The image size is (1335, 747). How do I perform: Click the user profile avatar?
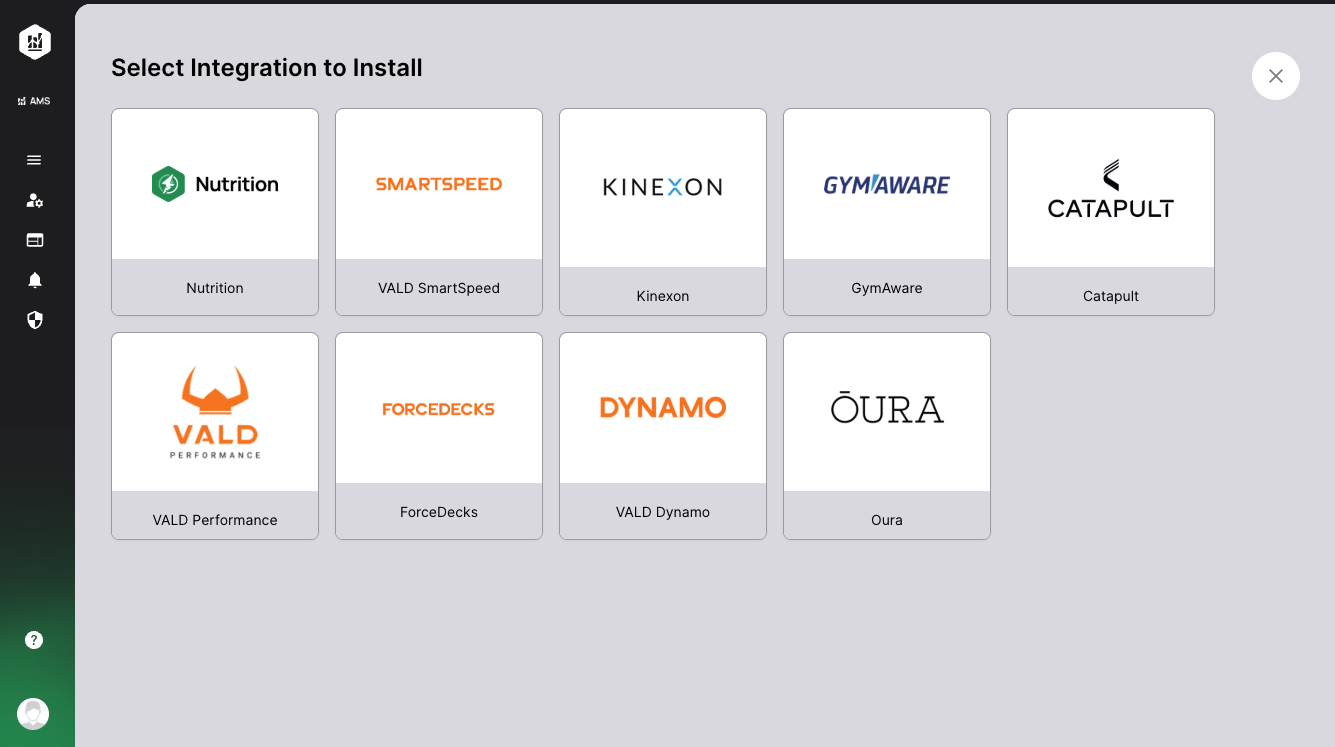click(x=33, y=714)
